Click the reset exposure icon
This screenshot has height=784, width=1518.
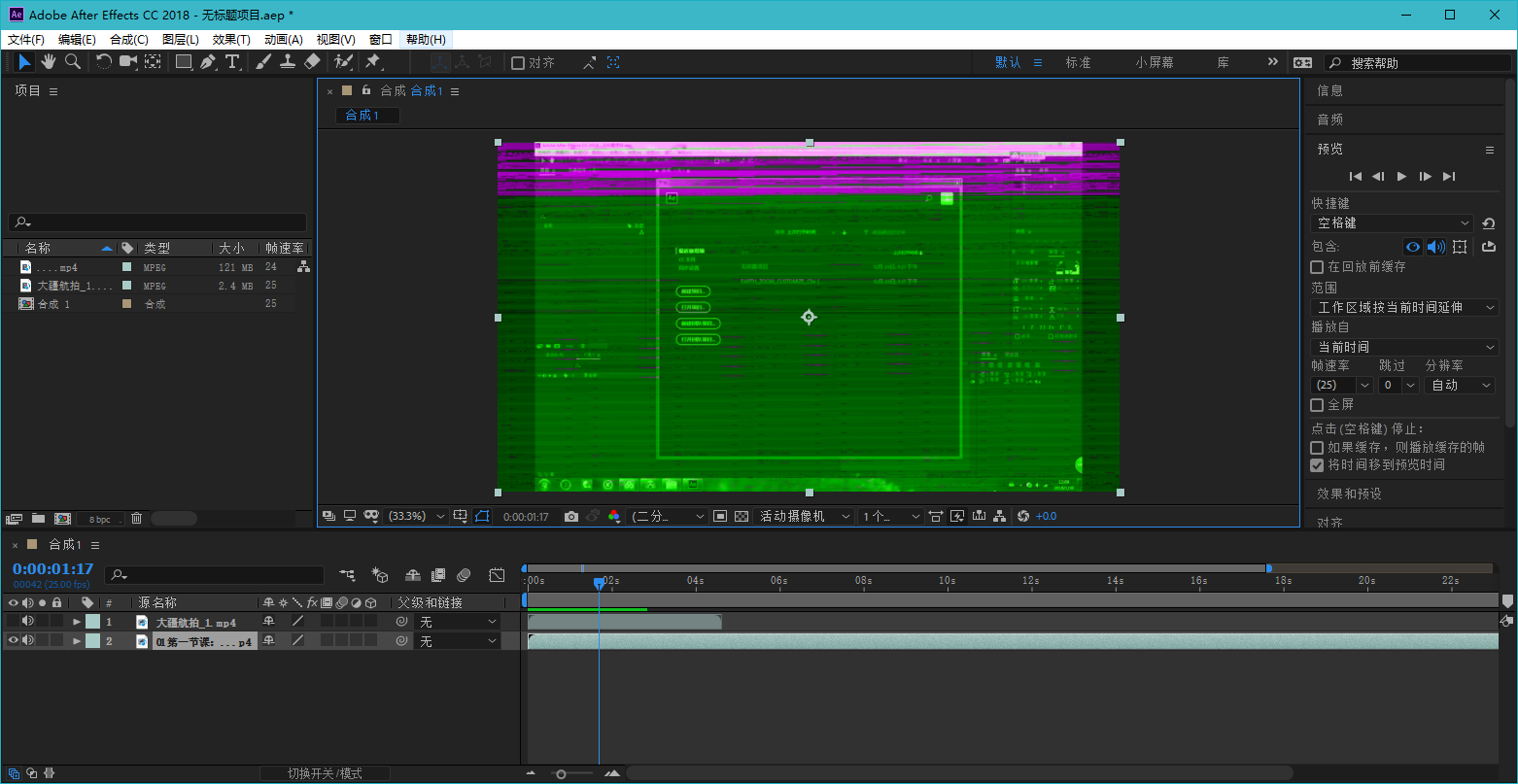1023,517
